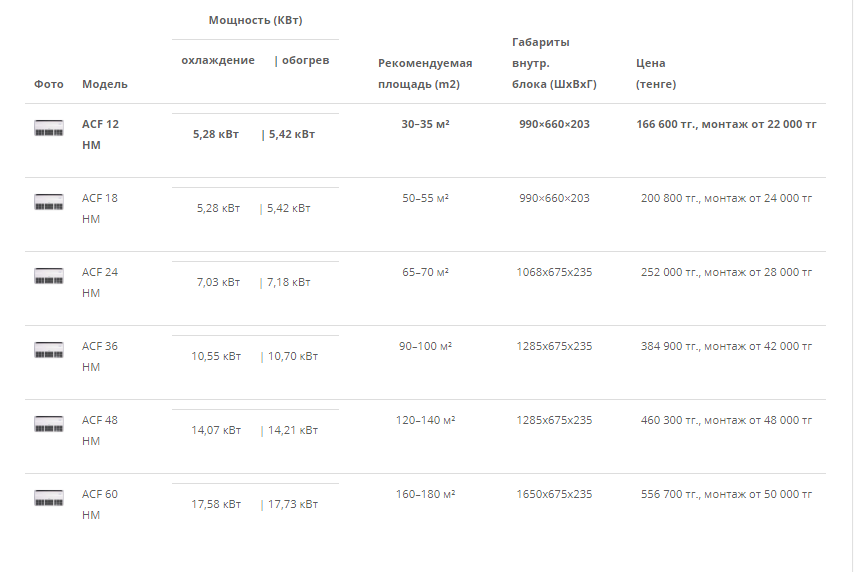This screenshot has width=854, height=572.
Task: Select the ACF 12 HM model name
Action: pos(100,134)
